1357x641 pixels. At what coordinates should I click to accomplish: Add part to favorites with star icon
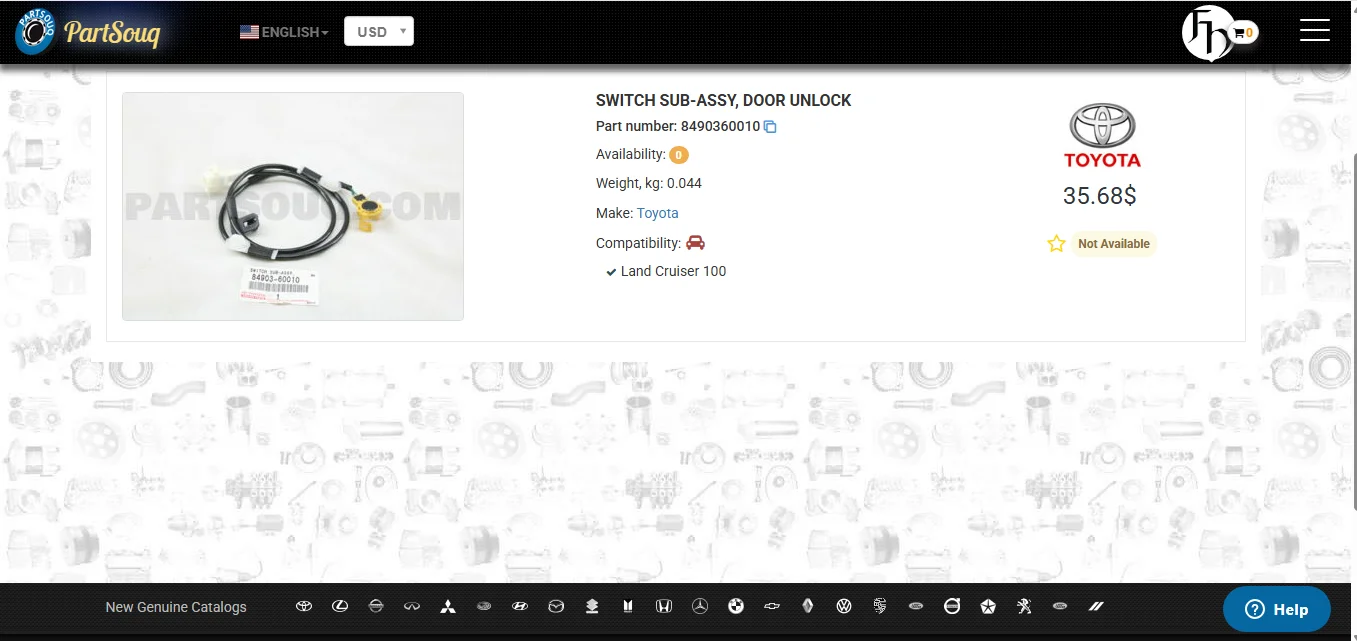[x=1056, y=244]
